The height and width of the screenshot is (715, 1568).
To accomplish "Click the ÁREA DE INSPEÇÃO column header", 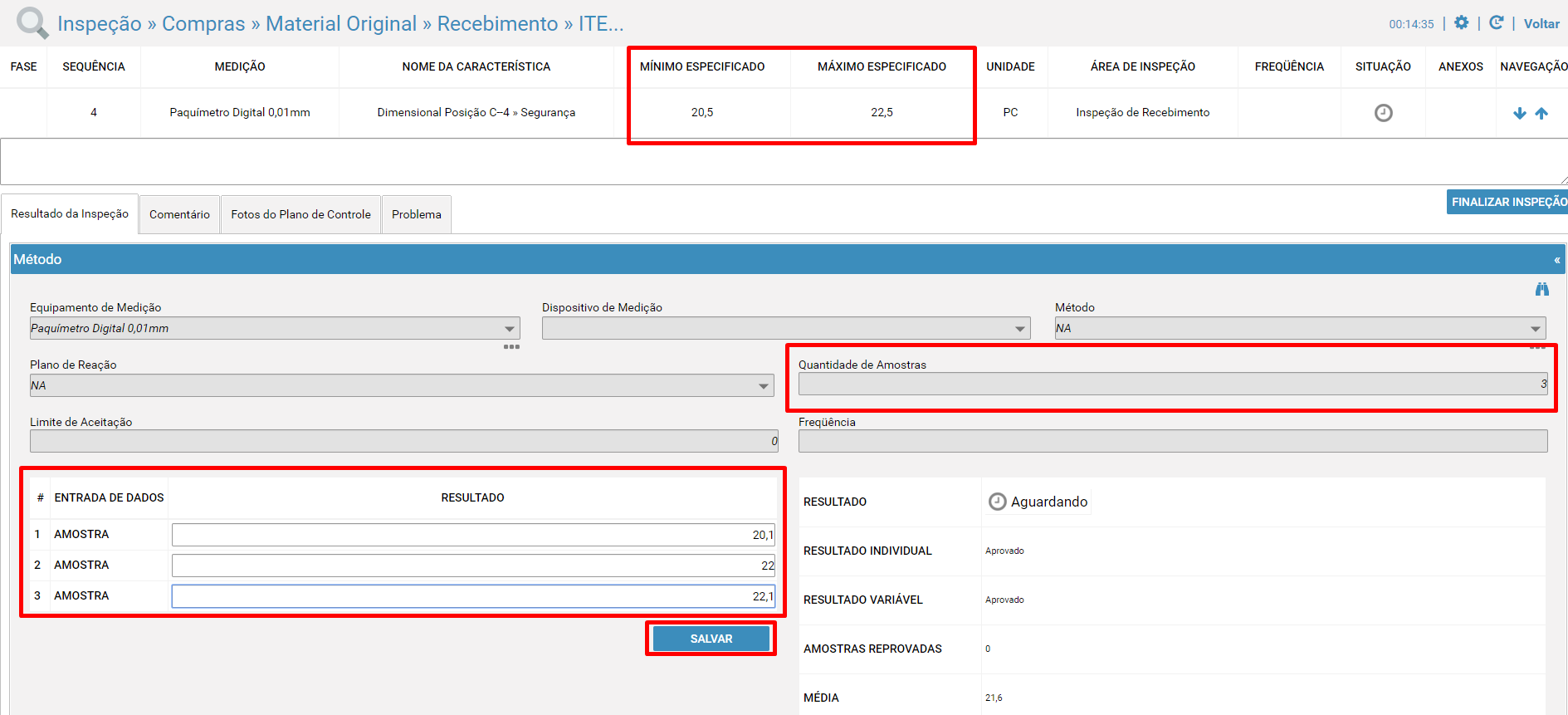I will [1143, 66].
